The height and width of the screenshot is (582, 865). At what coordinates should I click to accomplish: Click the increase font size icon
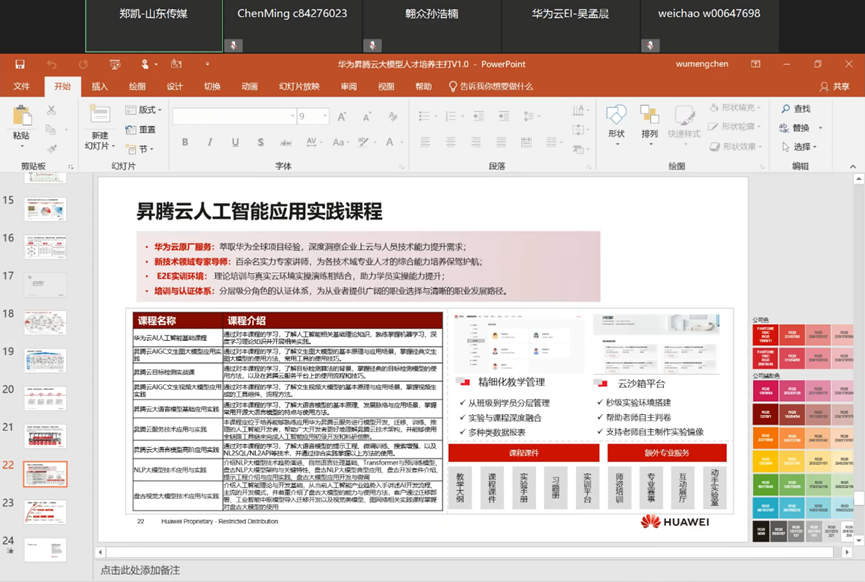click(x=342, y=116)
